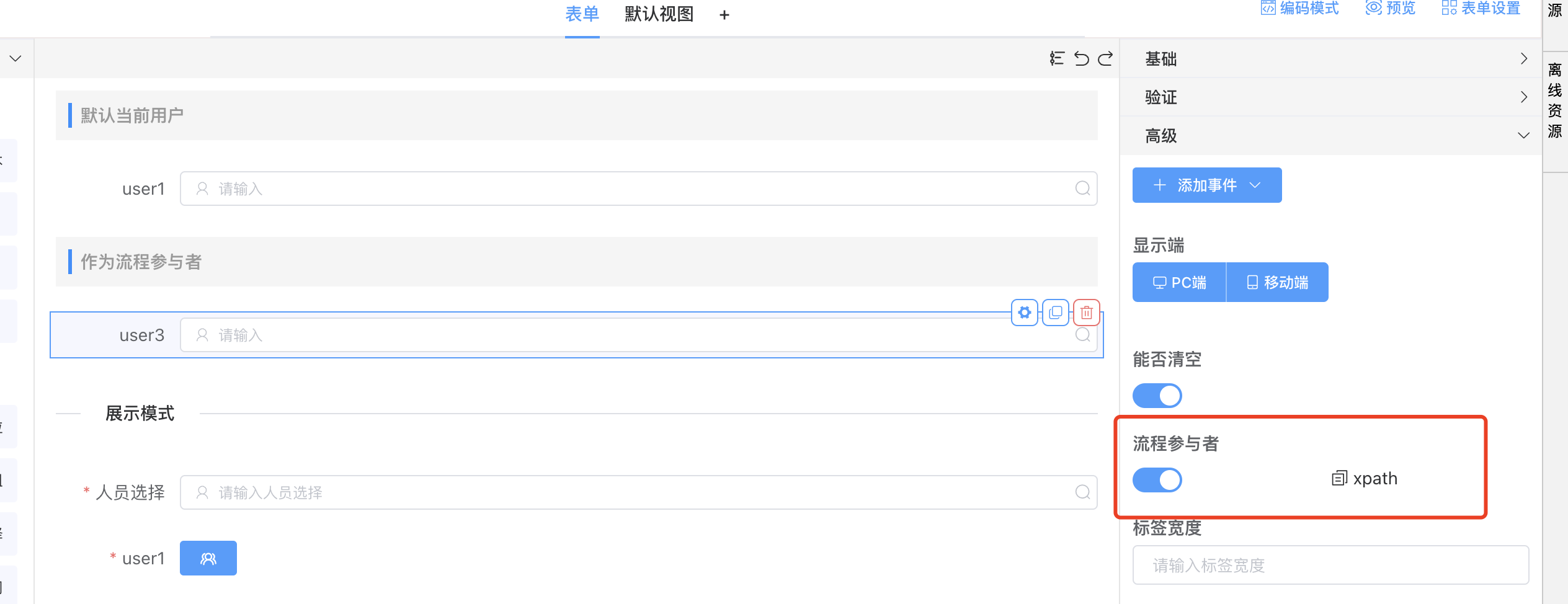1568x604 pixels.
Task: Click the 标签宽度 input field
Action: pos(1330,565)
